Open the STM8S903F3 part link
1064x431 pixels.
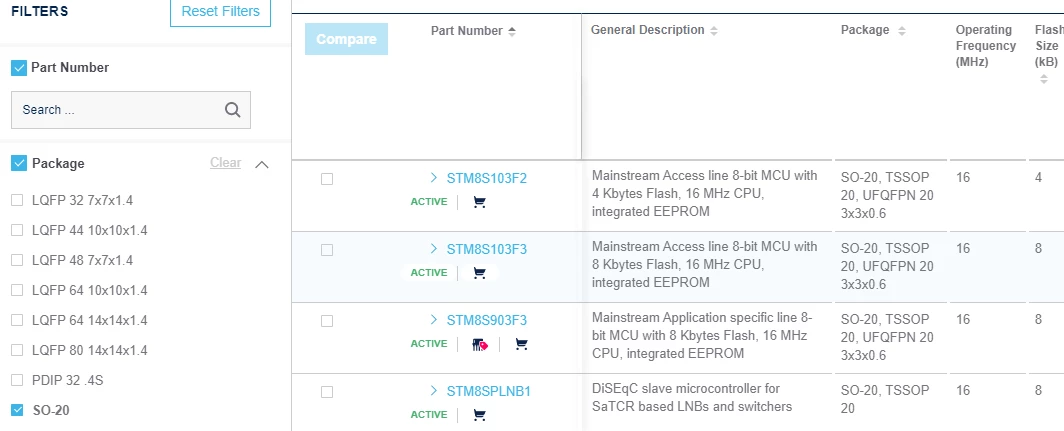tap(487, 320)
